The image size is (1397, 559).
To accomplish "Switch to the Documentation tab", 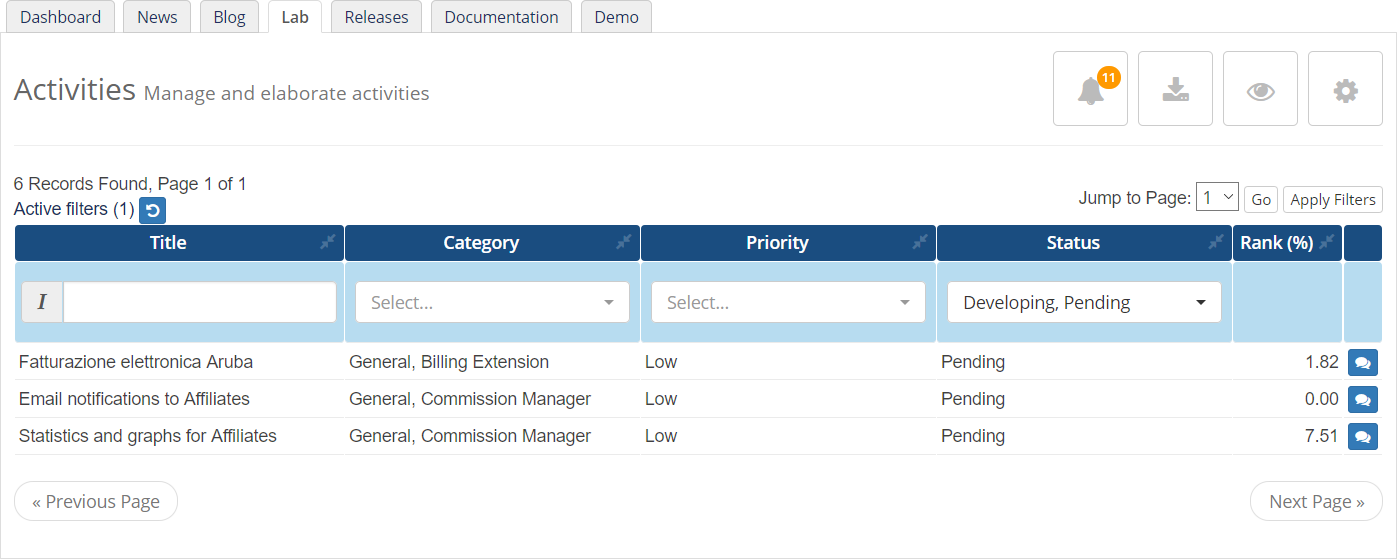I will tap(501, 17).
